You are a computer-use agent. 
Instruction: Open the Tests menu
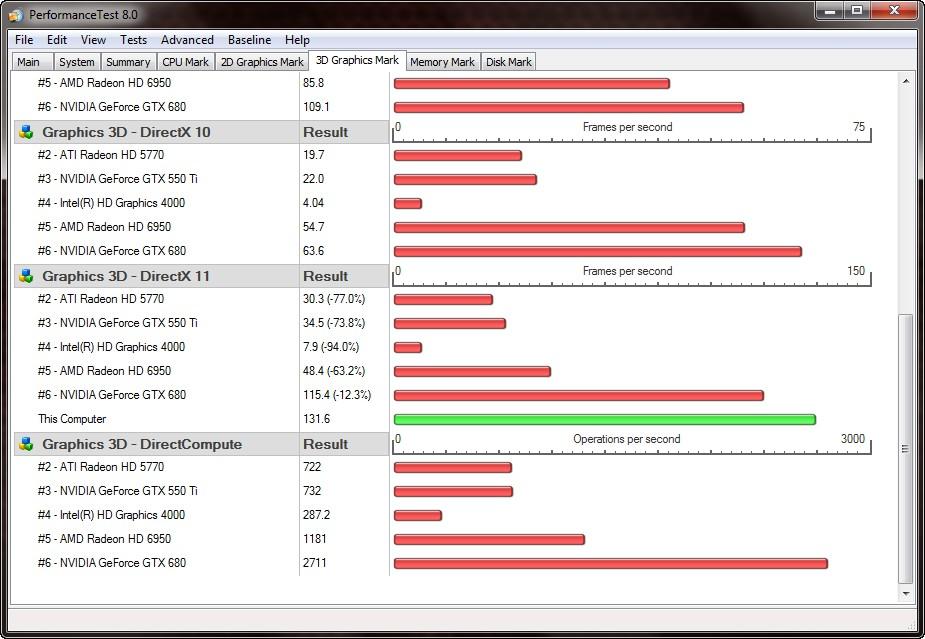point(133,40)
